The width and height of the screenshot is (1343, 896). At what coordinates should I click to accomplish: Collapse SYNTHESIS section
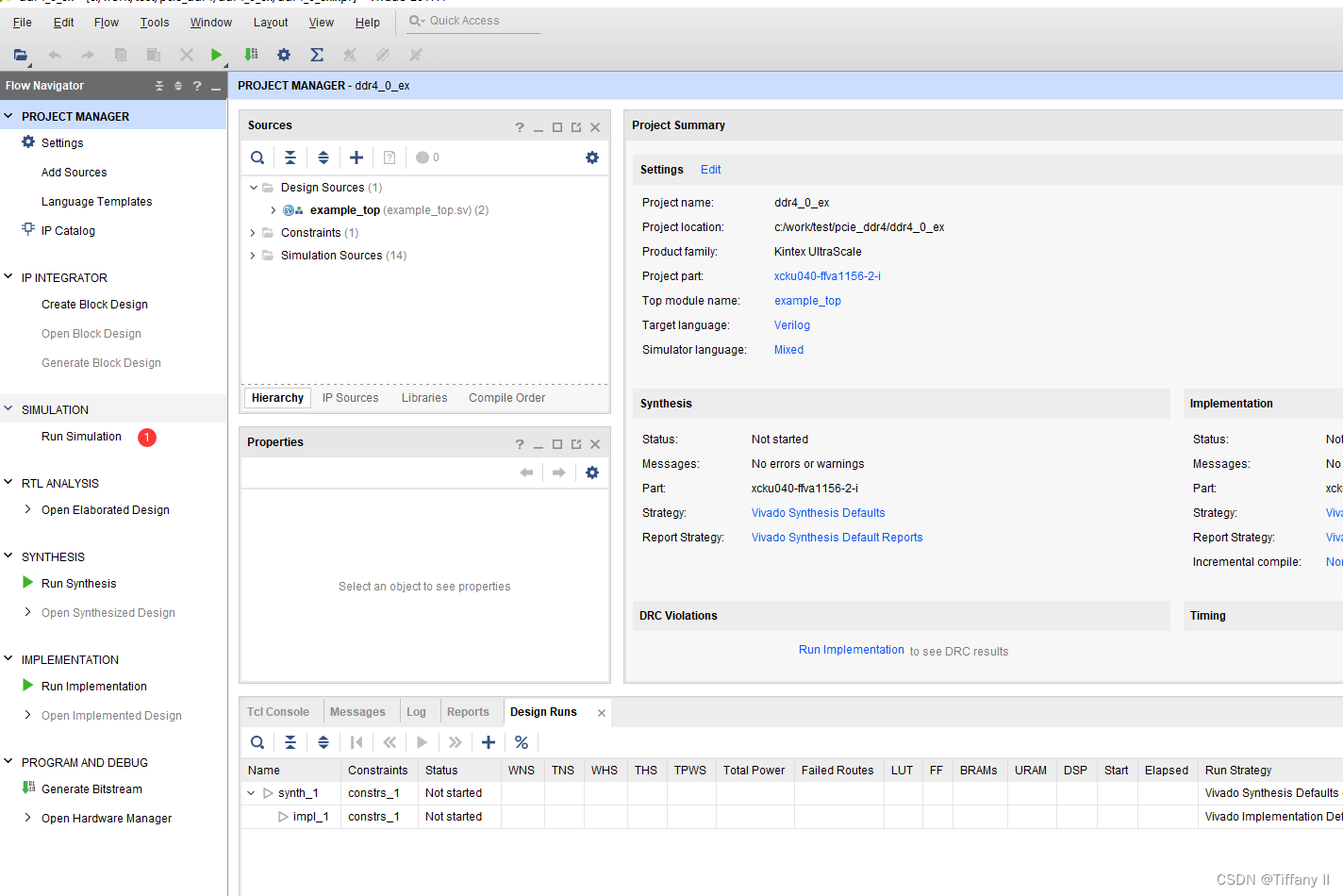(x=8, y=556)
